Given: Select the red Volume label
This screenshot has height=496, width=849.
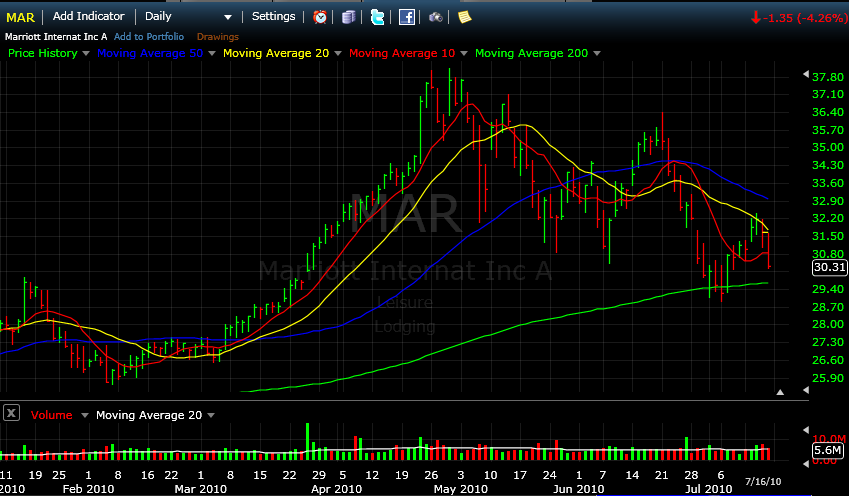Looking at the screenshot, I should (51, 415).
